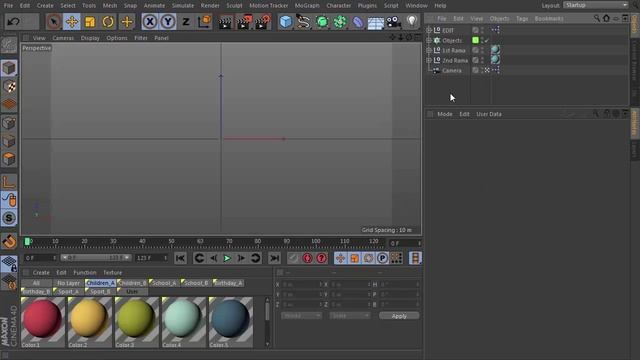Activate the Rotate tool
Image resolution: width=640 pixels, height=360 pixels.
(x=108, y=22)
